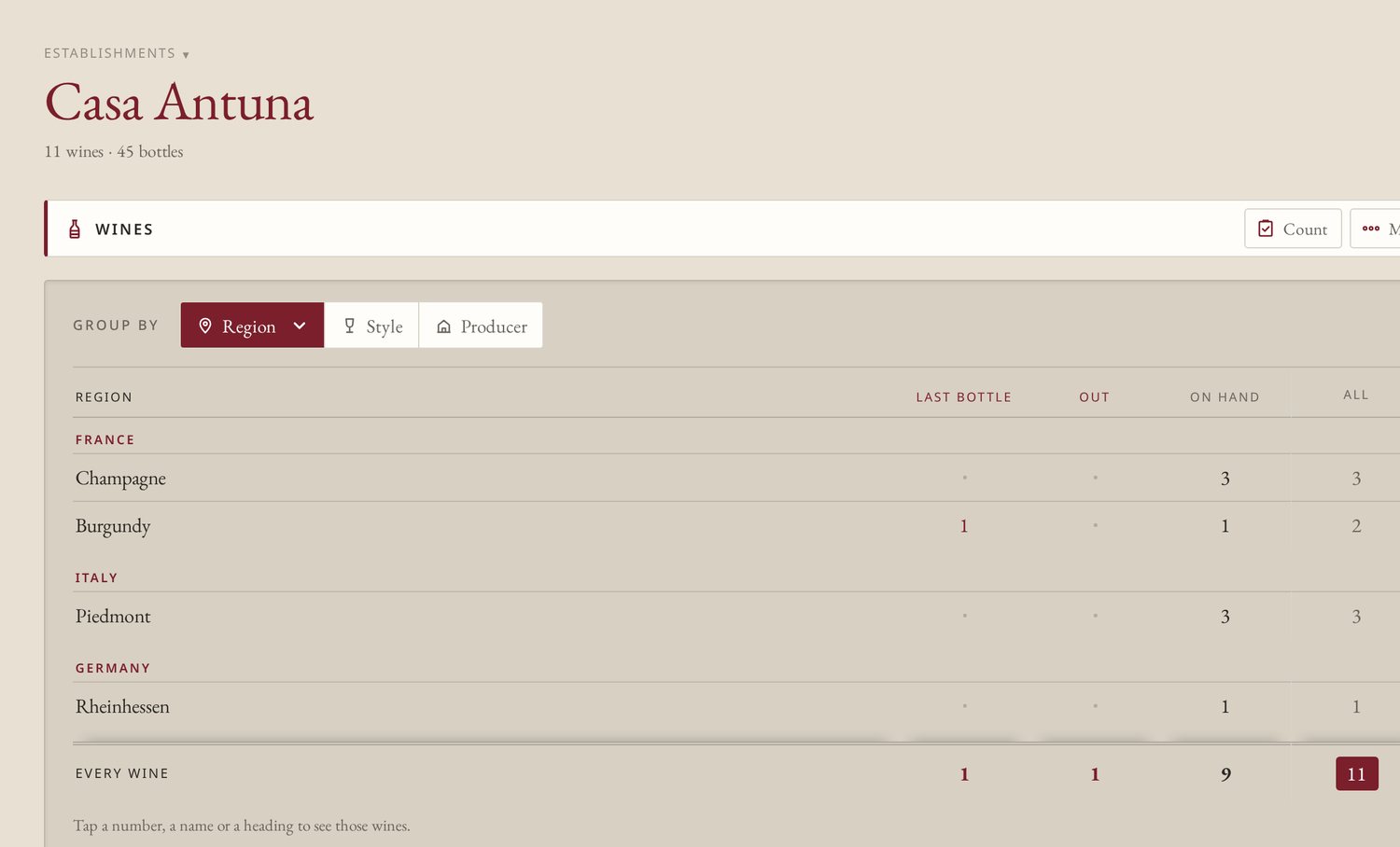Group wines by Region
This screenshot has width=1400, height=847.
[252, 326]
